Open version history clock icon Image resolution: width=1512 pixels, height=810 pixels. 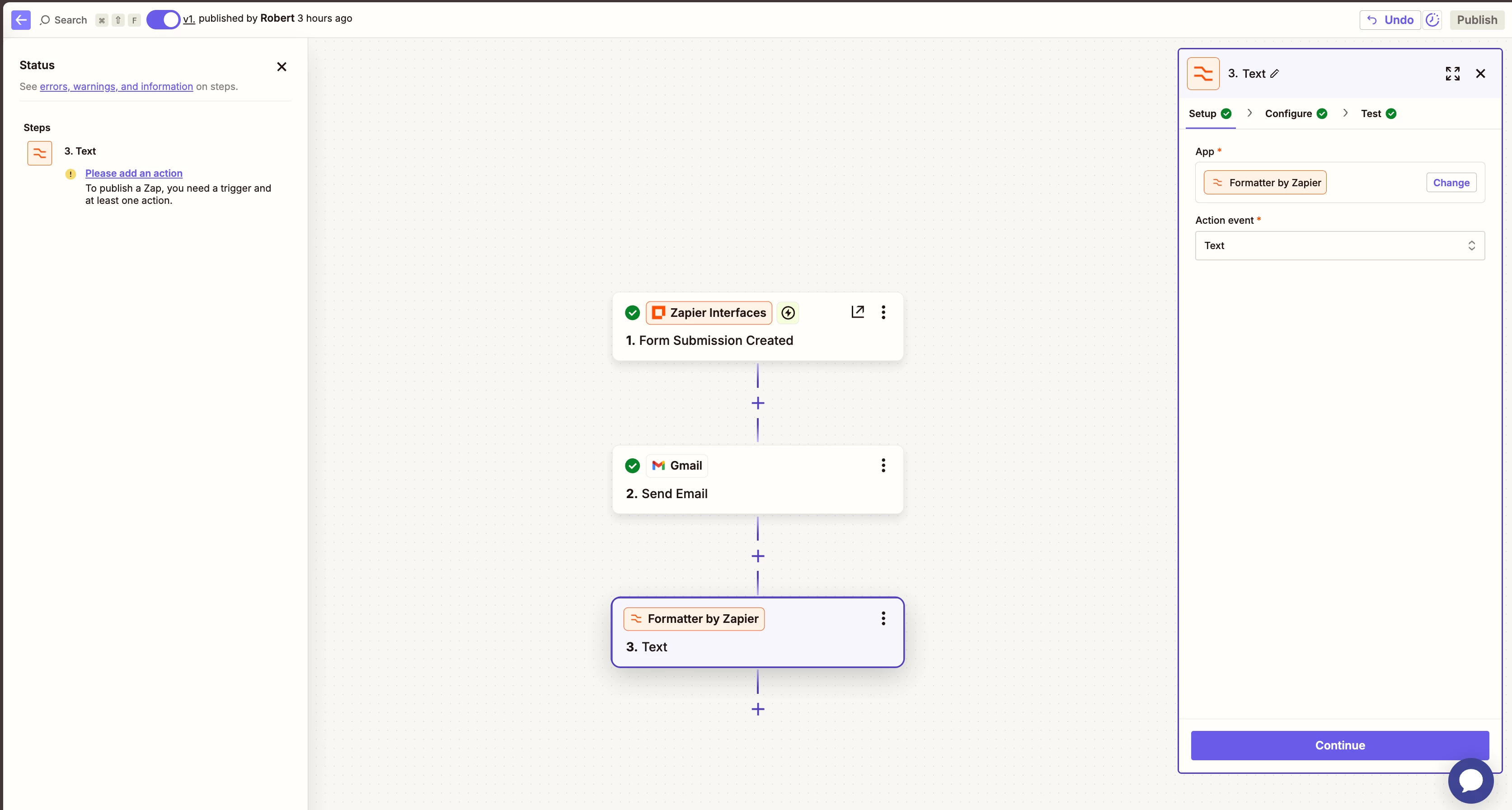point(1432,20)
